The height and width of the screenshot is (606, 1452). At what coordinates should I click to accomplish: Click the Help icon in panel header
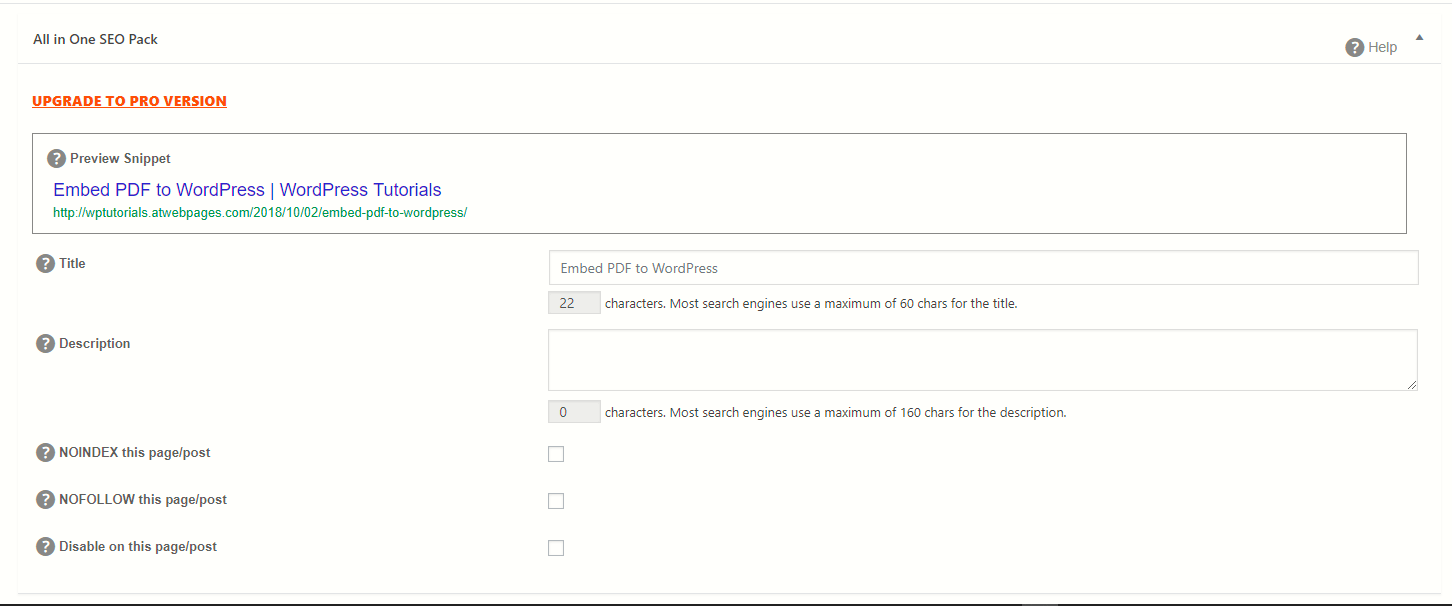pos(1355,47)
